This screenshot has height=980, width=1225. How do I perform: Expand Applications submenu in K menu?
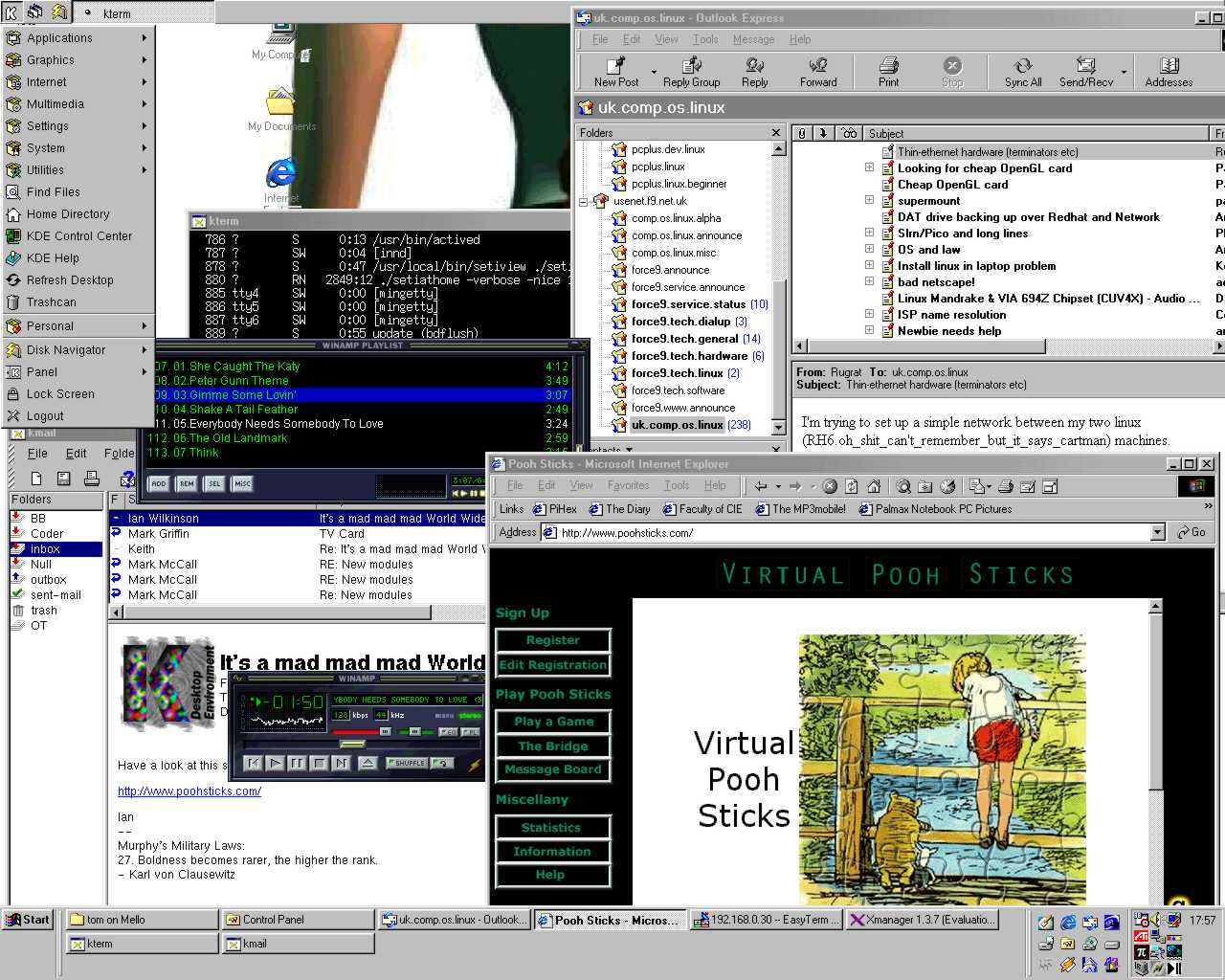coord(78,37)
